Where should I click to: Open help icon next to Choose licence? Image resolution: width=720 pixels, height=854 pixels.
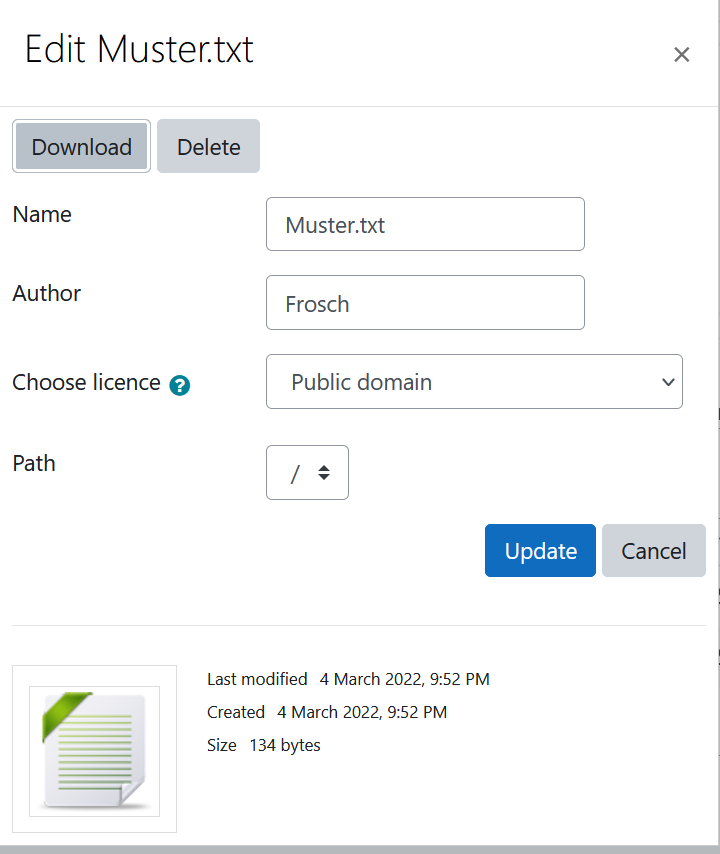coord(179,385)
